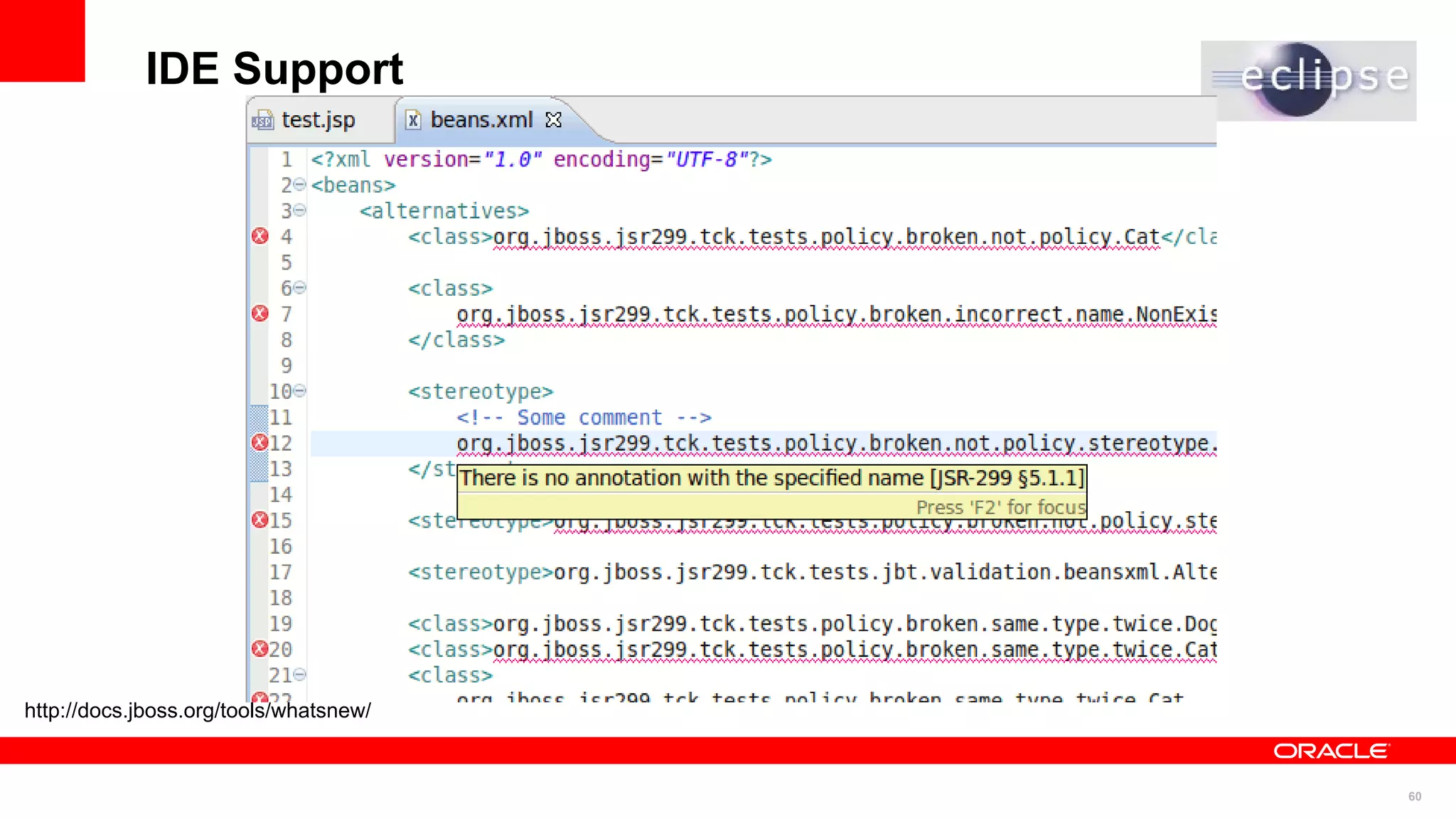Viewport: 1456px width, 819px height.
Task: Click the error marker on line 20
Action: [x=260, y=649]
